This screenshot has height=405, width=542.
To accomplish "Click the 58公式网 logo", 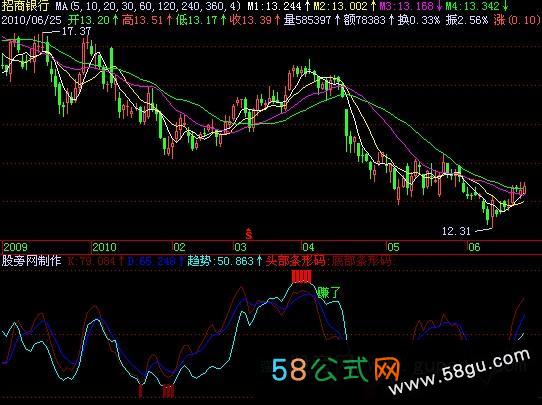I will (x=336, y=370).
